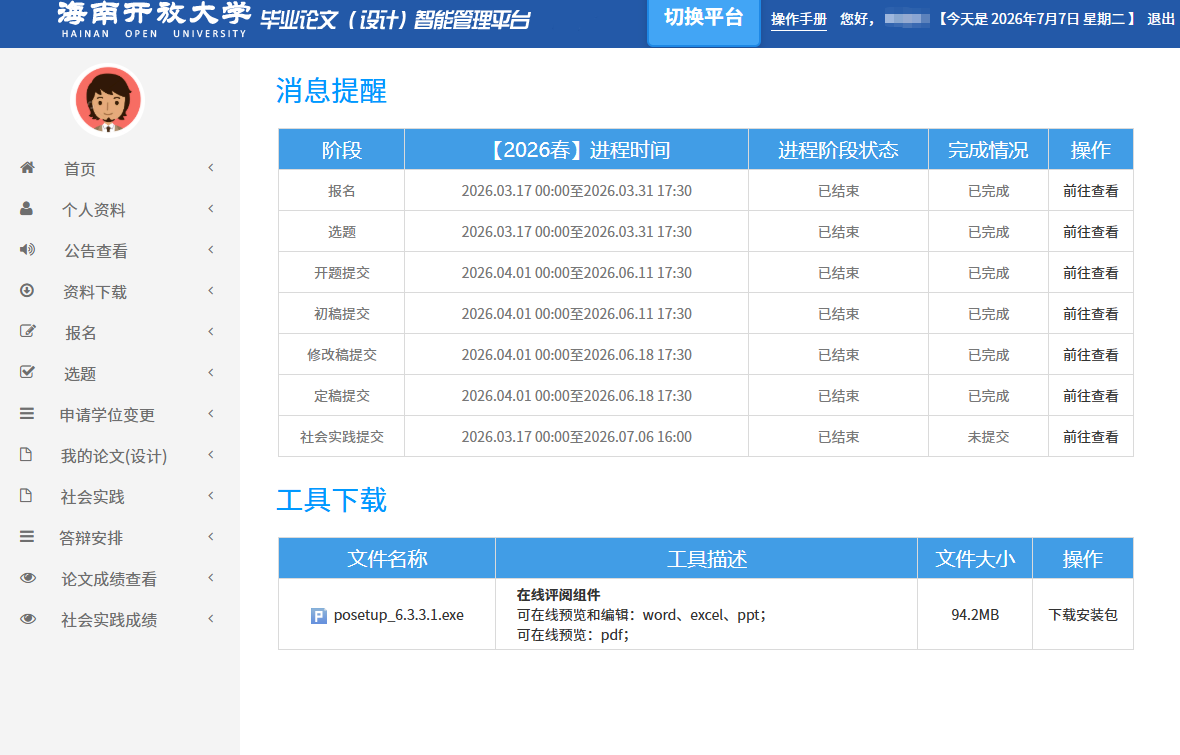Image resolution: width=1180 pixels, height=755 pixels.
Task: Expand the 资料下载 menu chevron
Action: [211, 291]
